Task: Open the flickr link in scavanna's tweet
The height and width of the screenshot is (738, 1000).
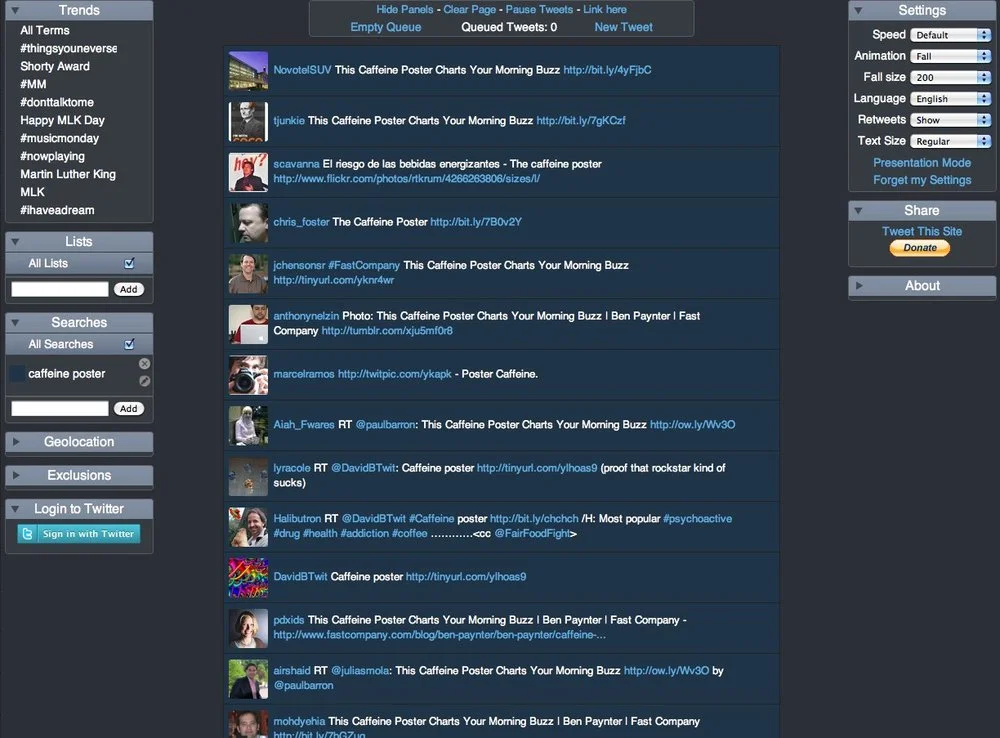Action: (406, 179)
